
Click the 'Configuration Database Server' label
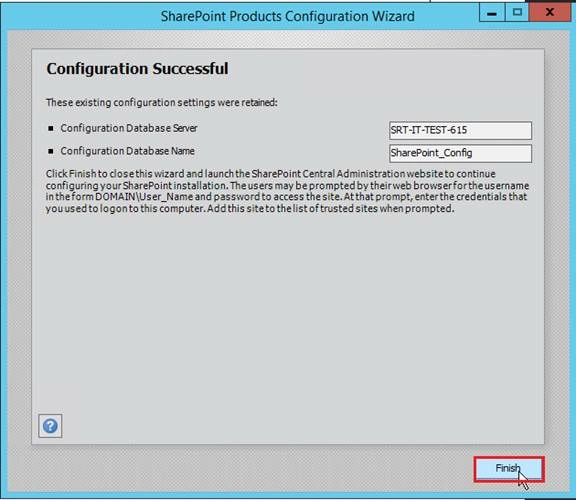pyautogui.click(x=129, y=128)
